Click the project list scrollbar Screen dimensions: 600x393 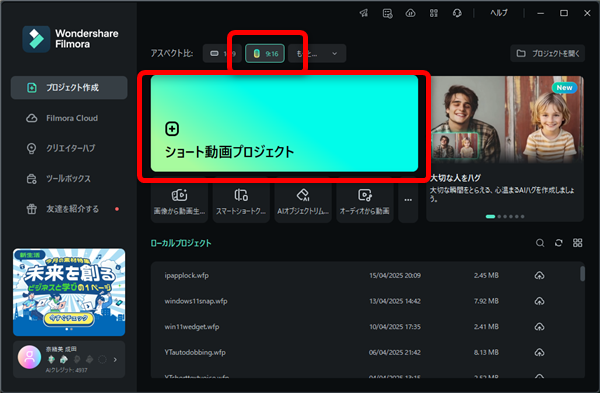click(x=582, y=274)
